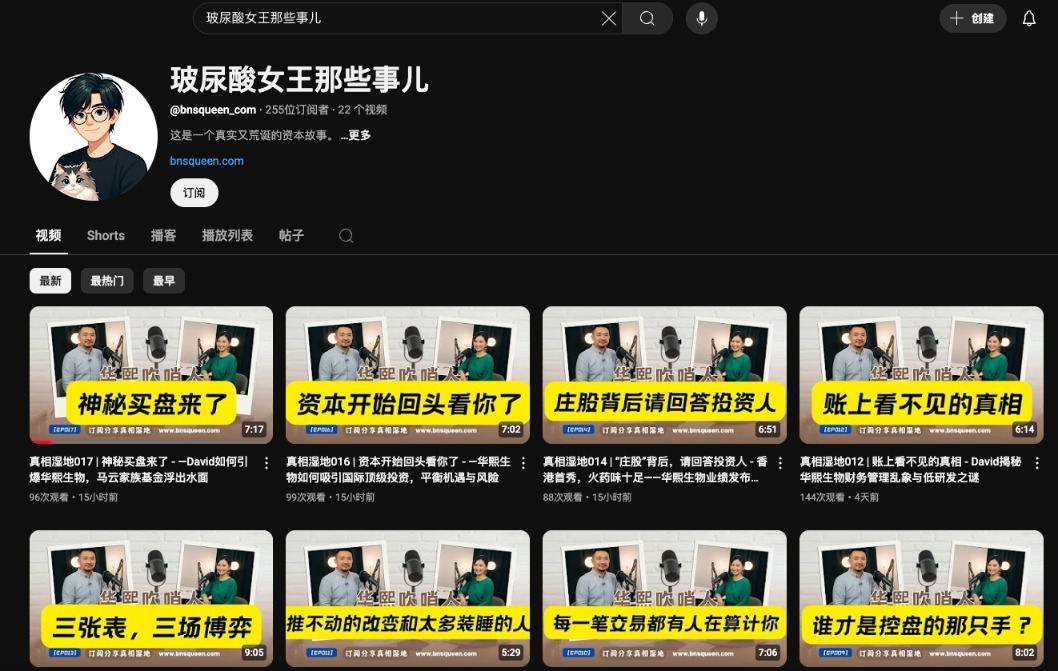Open the notifications bell
This screenshot has width=1058, height=671.
click(1028, 18)
